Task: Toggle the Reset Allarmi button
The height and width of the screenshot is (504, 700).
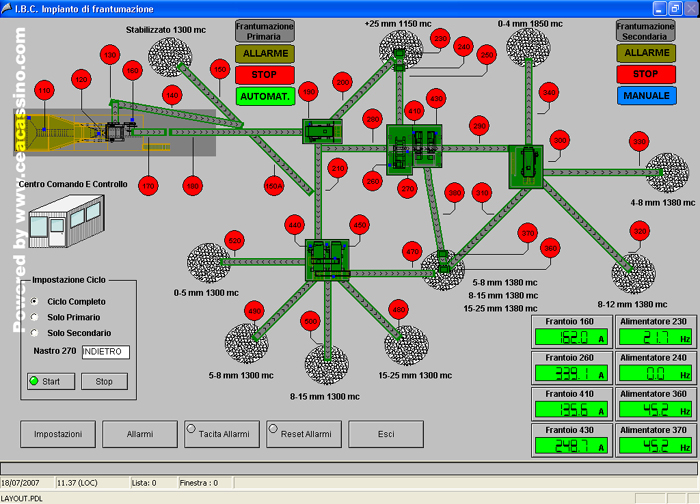Action: tap(304, 434)
